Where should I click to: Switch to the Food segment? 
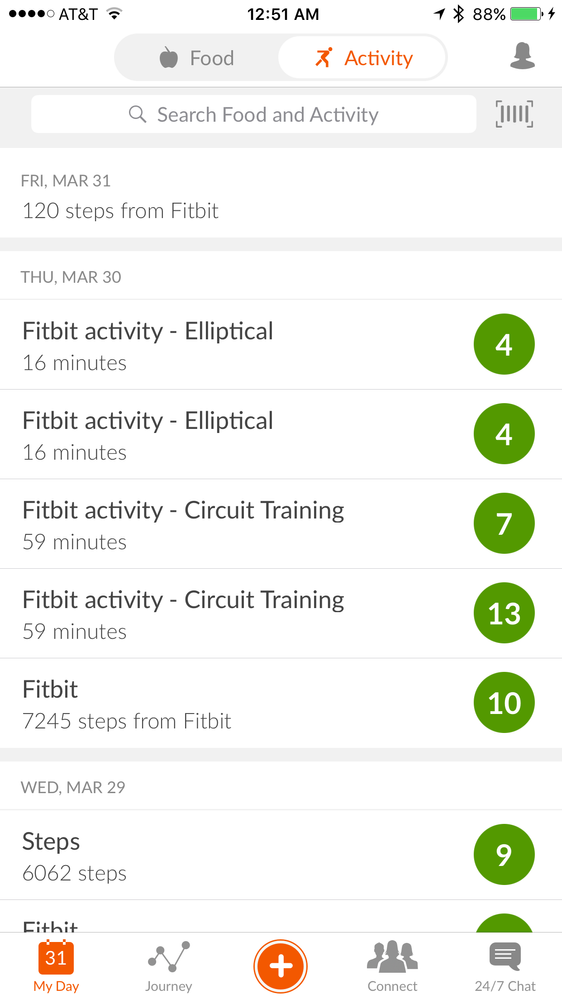196,58
